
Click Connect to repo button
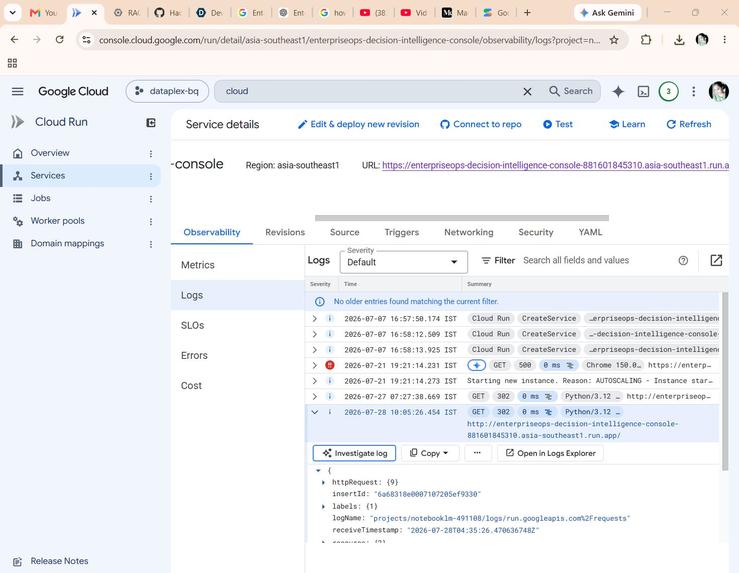click(x=481, y=124)
